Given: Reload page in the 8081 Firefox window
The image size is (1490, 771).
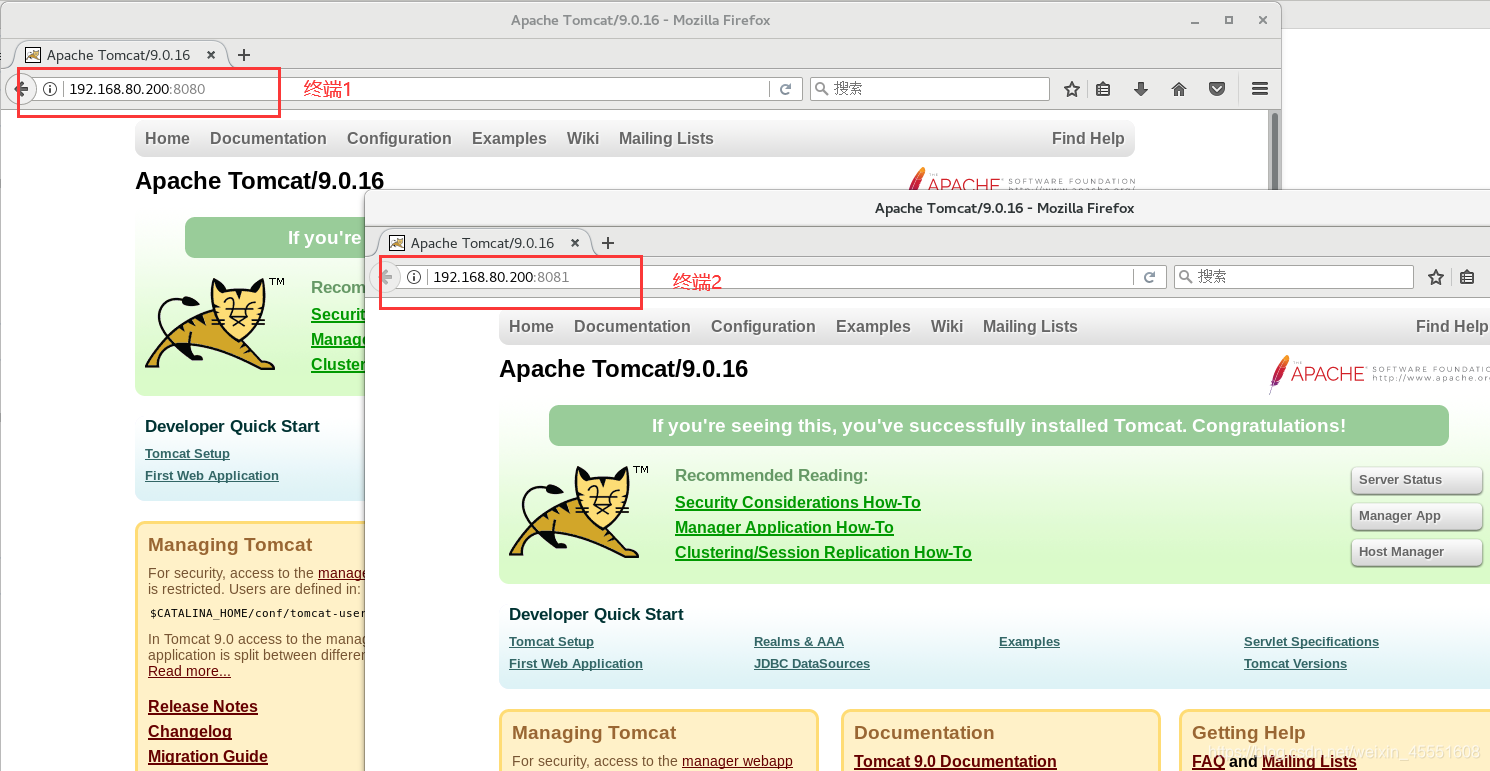Looking at the screenshot, I should point(1149,277).
